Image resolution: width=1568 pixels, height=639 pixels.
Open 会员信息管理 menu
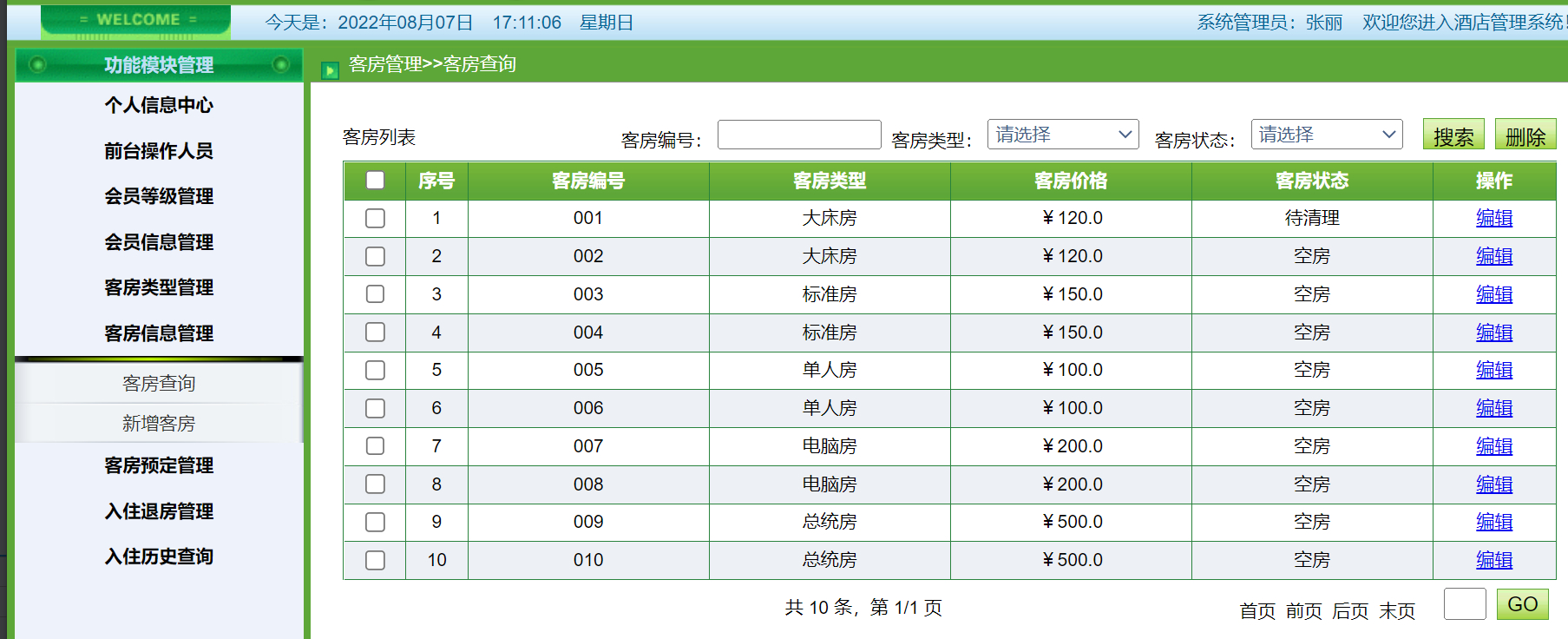[x=159, y=242]
